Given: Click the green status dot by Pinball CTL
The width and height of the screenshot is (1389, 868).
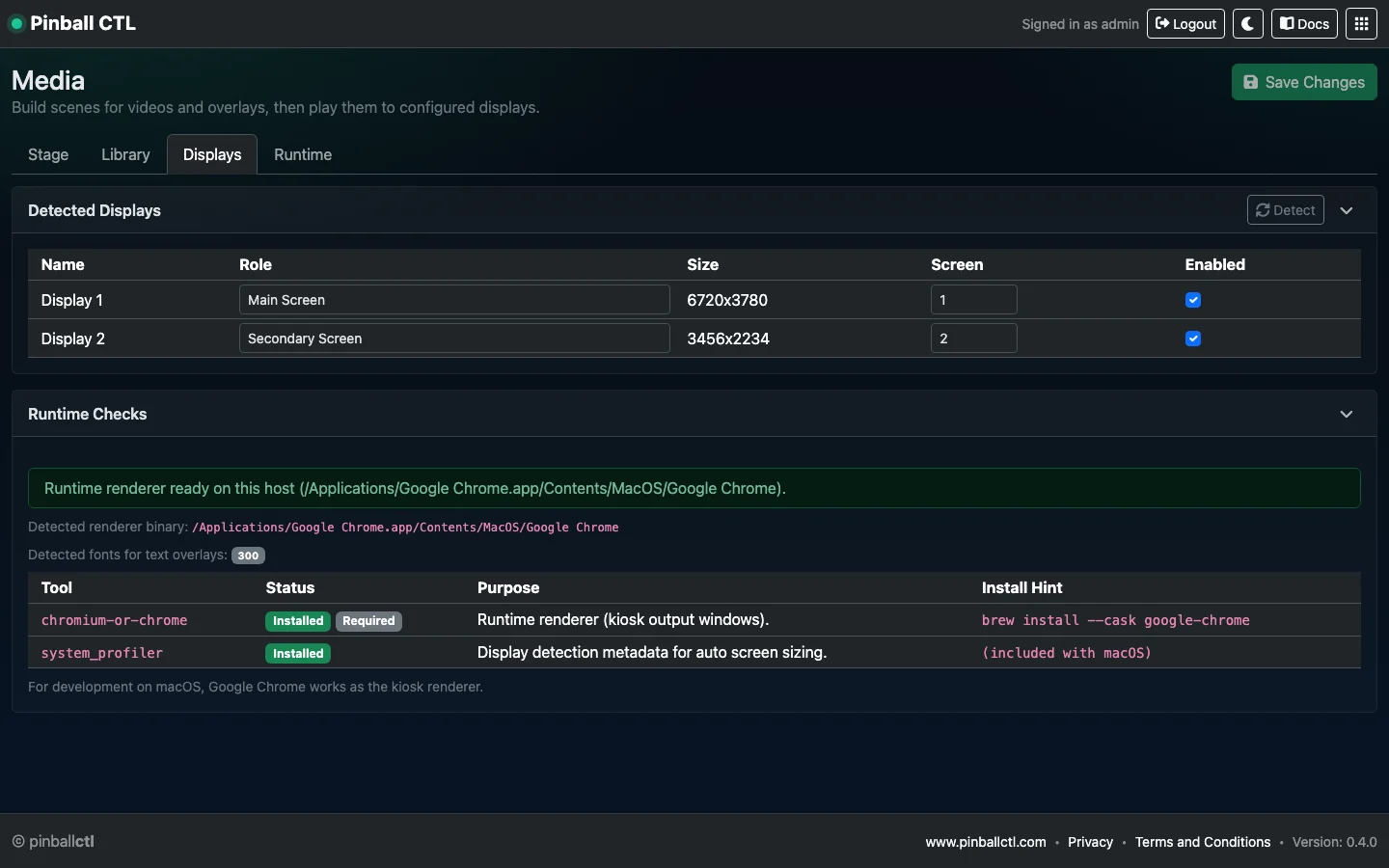Looking at the screenshot, I should point(16,24).
